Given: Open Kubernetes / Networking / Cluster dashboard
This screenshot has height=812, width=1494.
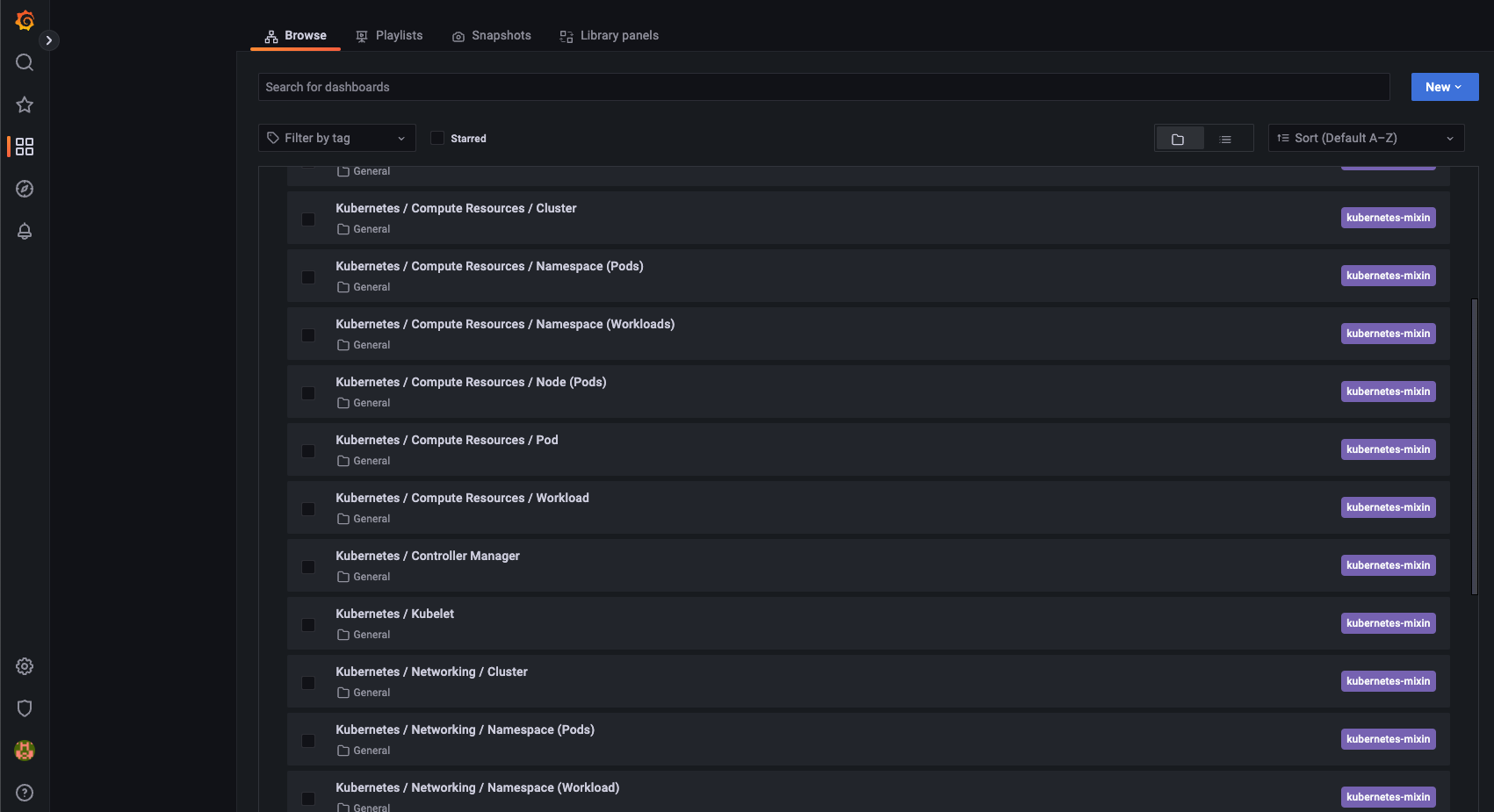Looking at the screenshot, I should [431, 672].
